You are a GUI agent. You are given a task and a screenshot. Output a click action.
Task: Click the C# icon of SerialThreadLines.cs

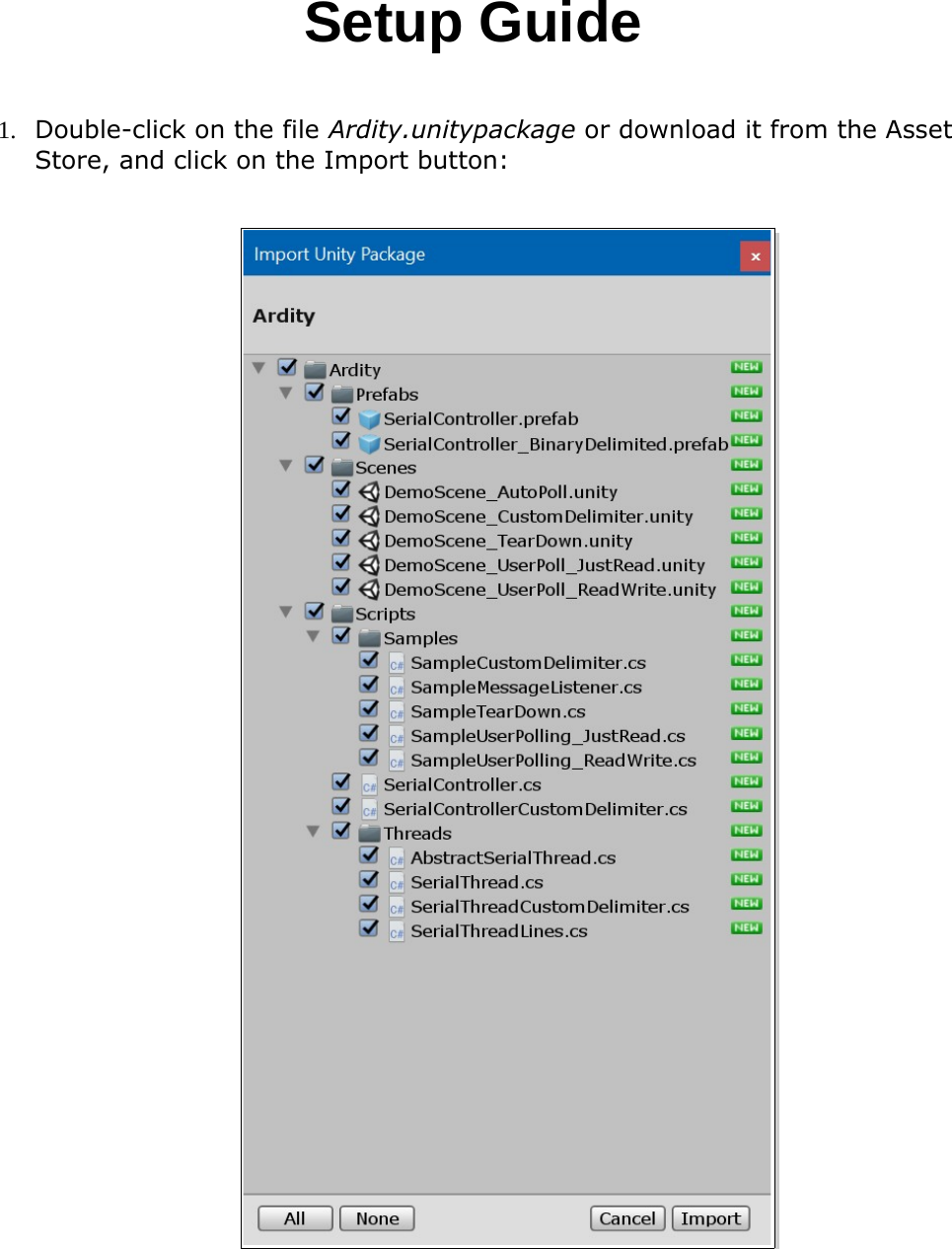[397, 931]
